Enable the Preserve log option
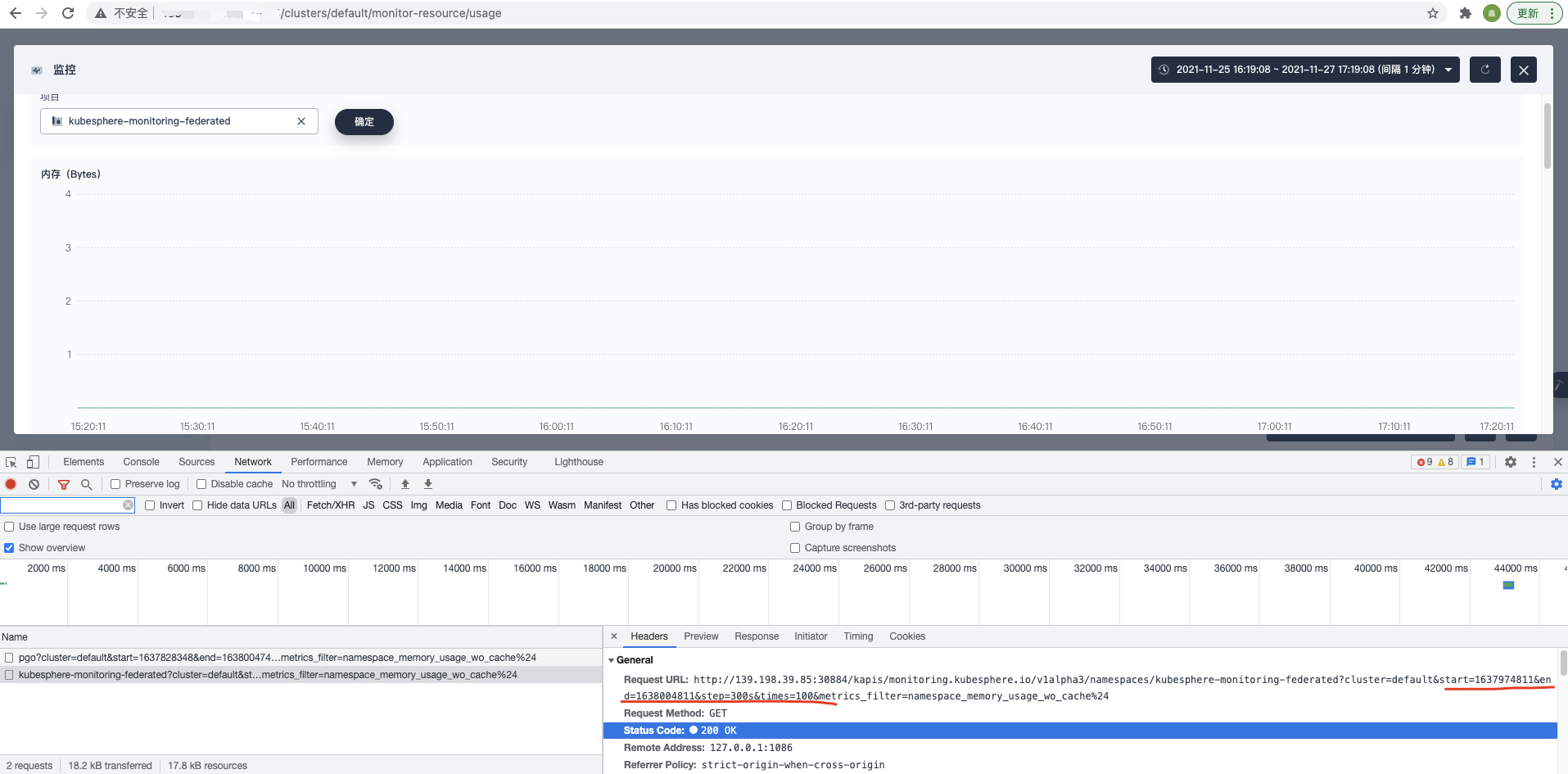 coord(115,483)
